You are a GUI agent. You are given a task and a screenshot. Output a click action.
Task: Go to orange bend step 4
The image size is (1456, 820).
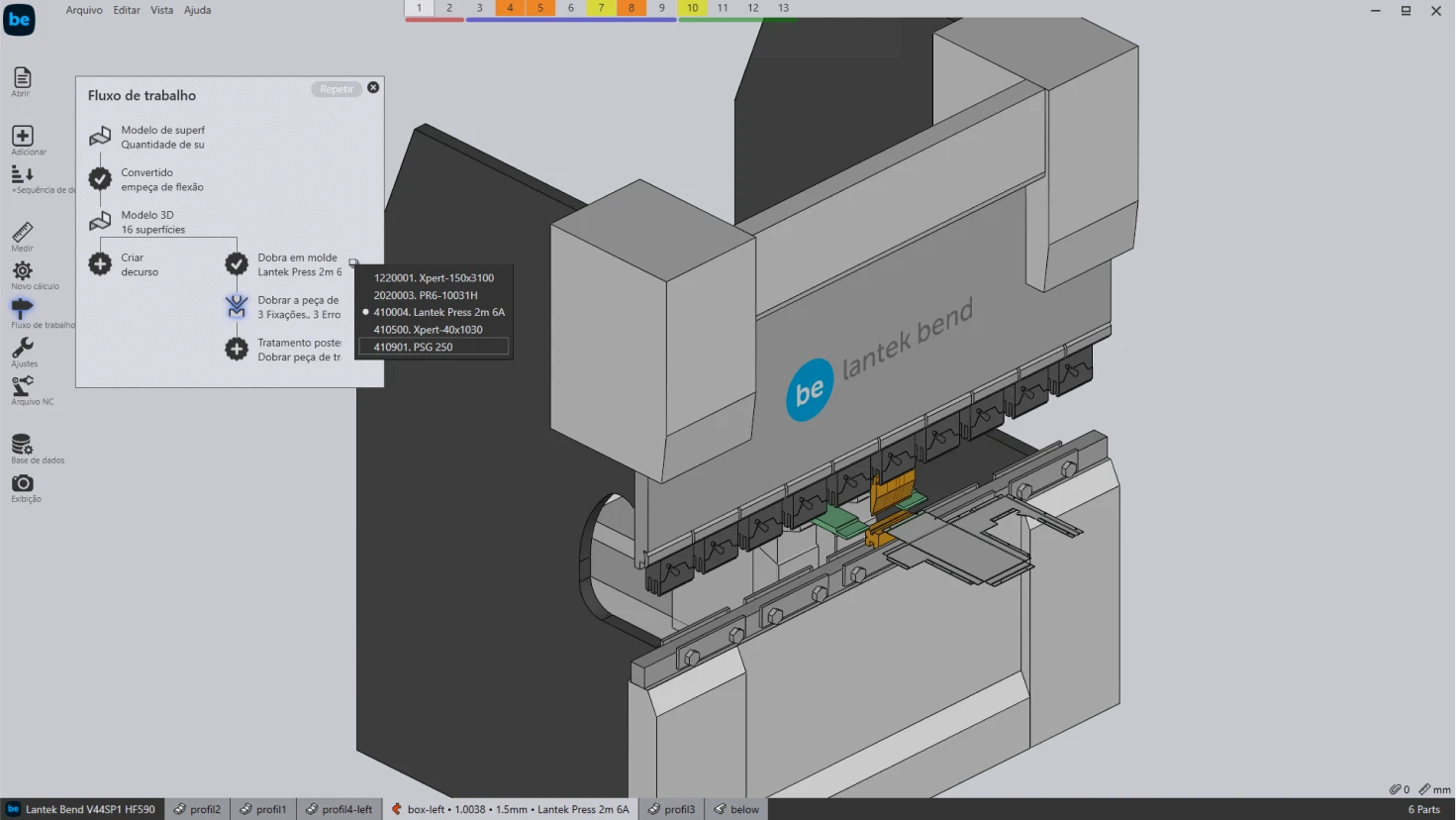coord(510,8)
